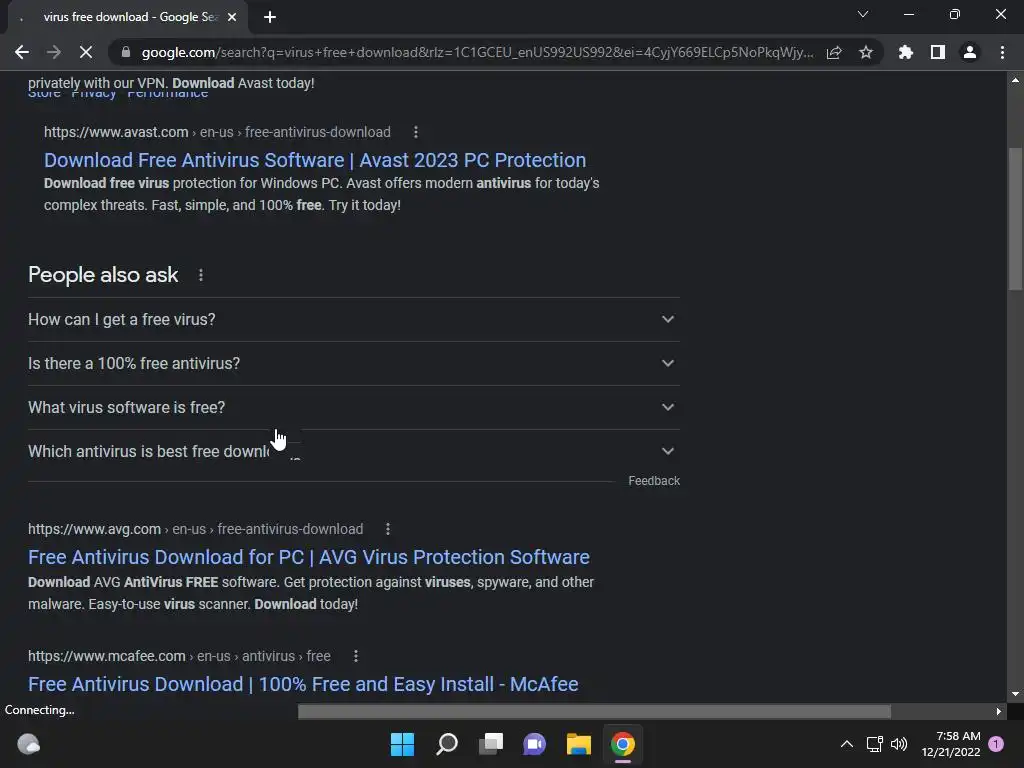This screenshot has width=1024, height=768.
Task: Select the virus free download browser tab
Action: coord(127,17)
